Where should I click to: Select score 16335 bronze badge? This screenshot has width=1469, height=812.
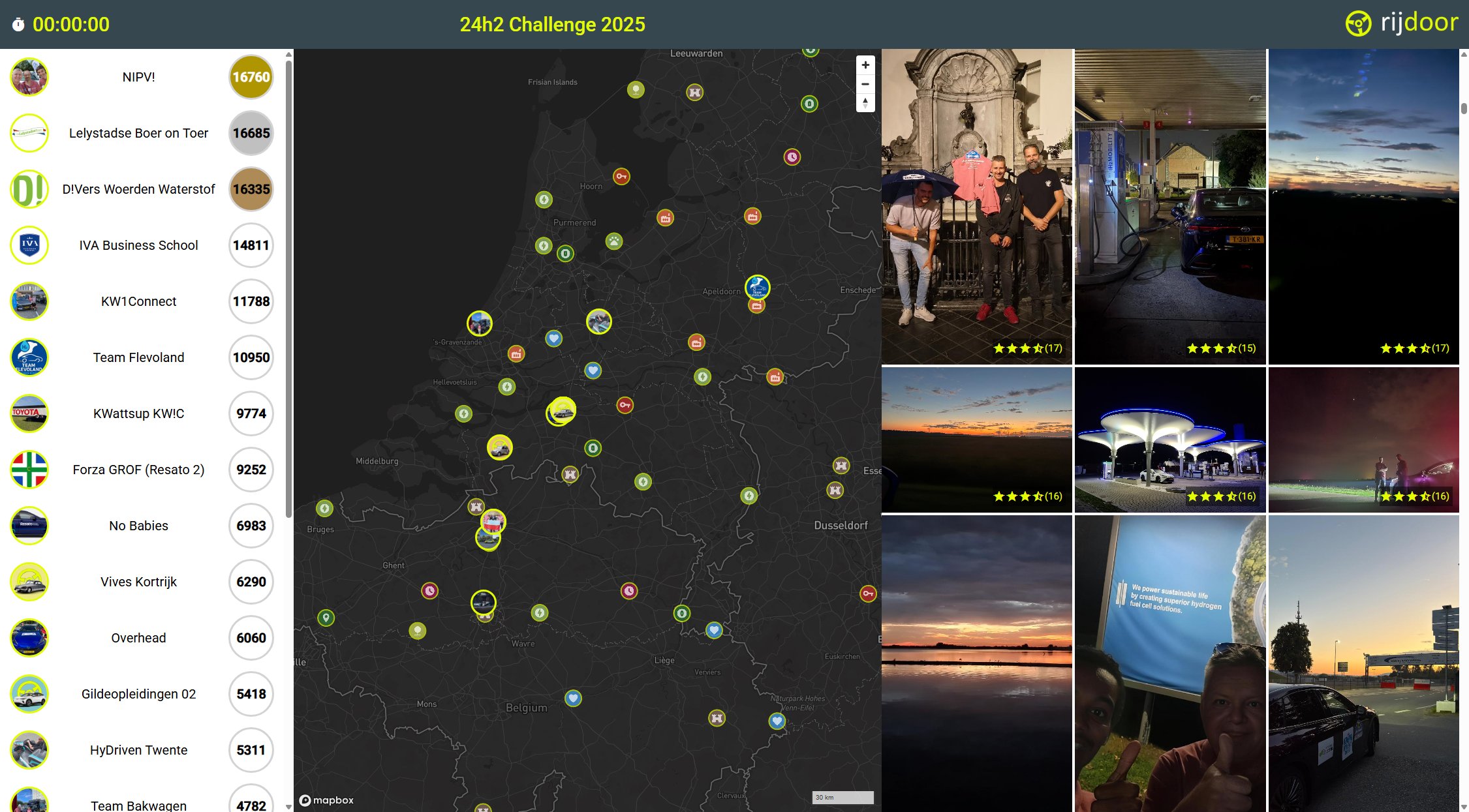pyautogui.click(x=251, y=189)
